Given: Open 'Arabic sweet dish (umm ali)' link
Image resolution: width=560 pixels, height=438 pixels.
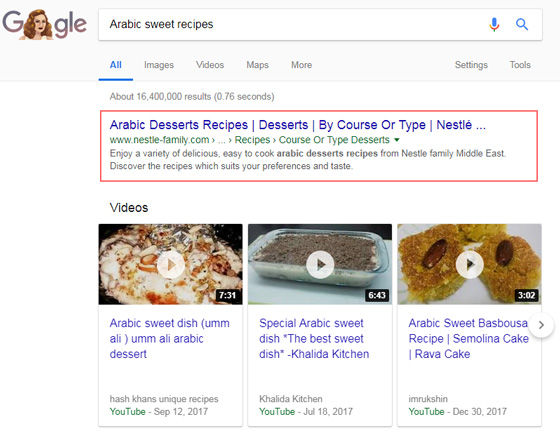Looking at the screenshot, I should coord(170,338).
